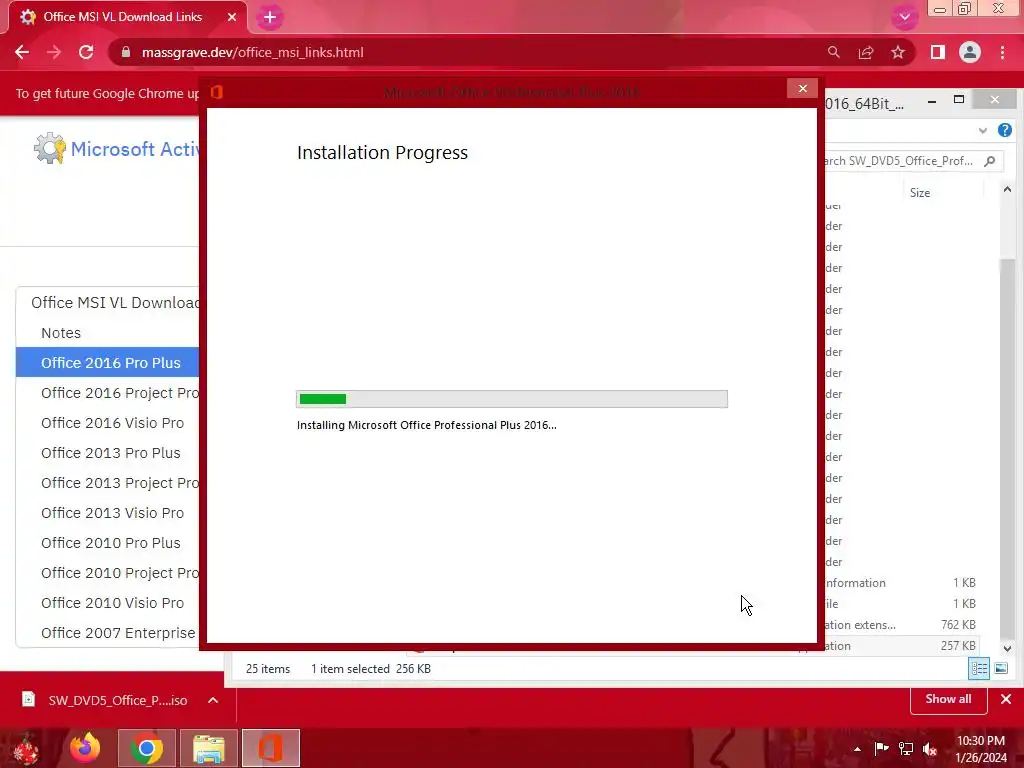Image resolution: width=1024 pixels, height=768 pixels.
Task: Open Office 2016 Visio Pro link
Action: [112, 423]
